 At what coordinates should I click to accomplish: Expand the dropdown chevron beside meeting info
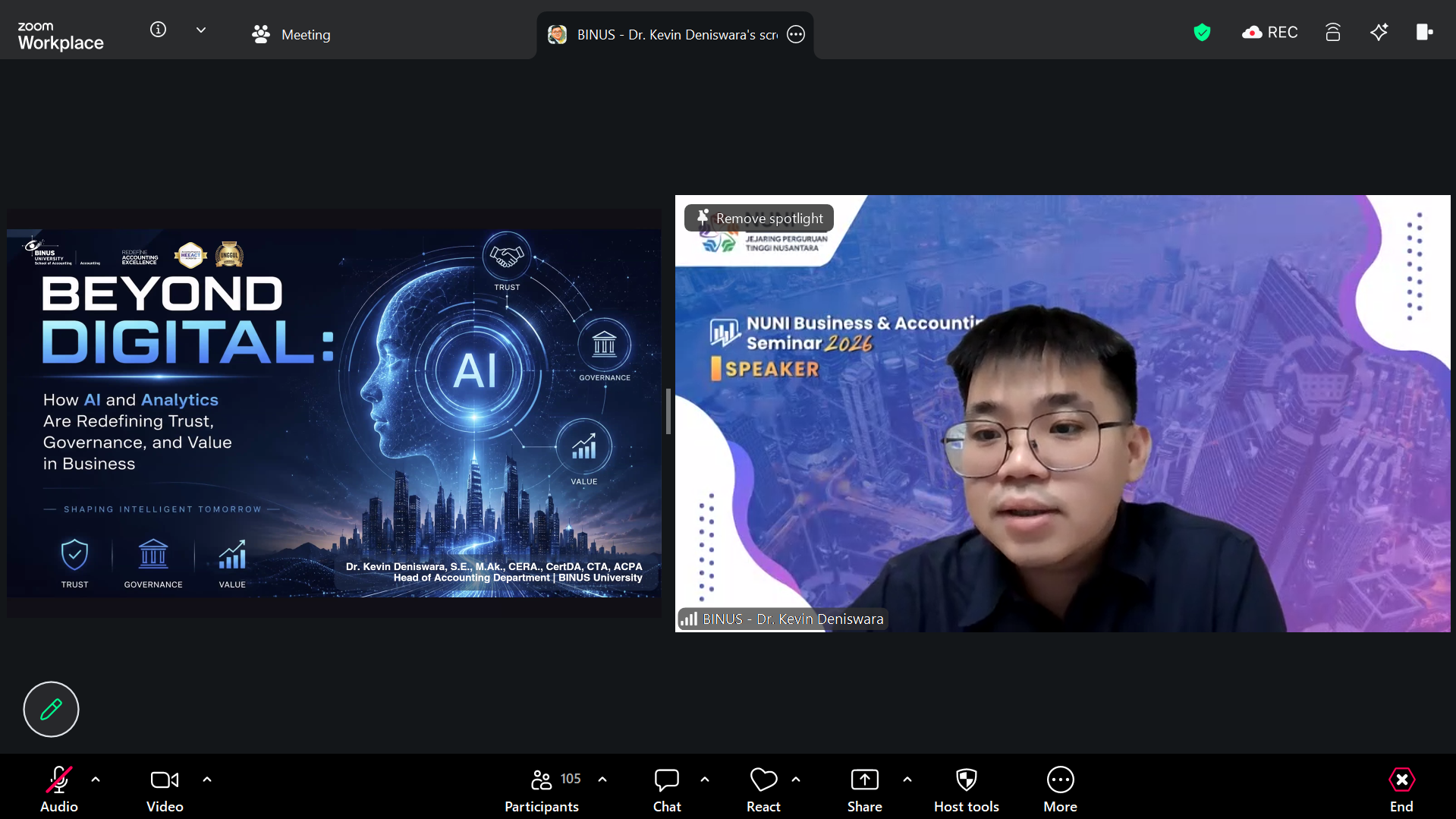coord(201,30)
